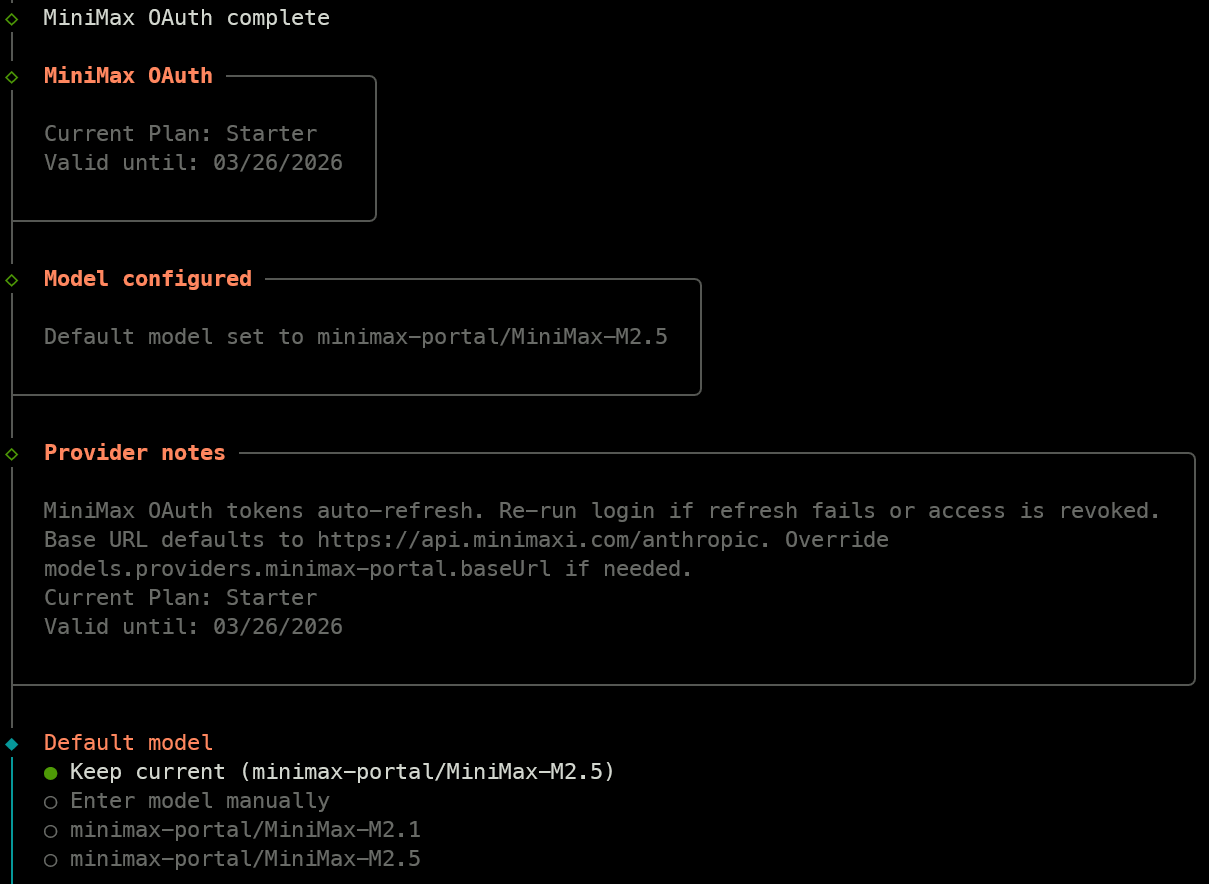
Task: Click the diamond marker beside Provider notes
Action: point(12,454)
